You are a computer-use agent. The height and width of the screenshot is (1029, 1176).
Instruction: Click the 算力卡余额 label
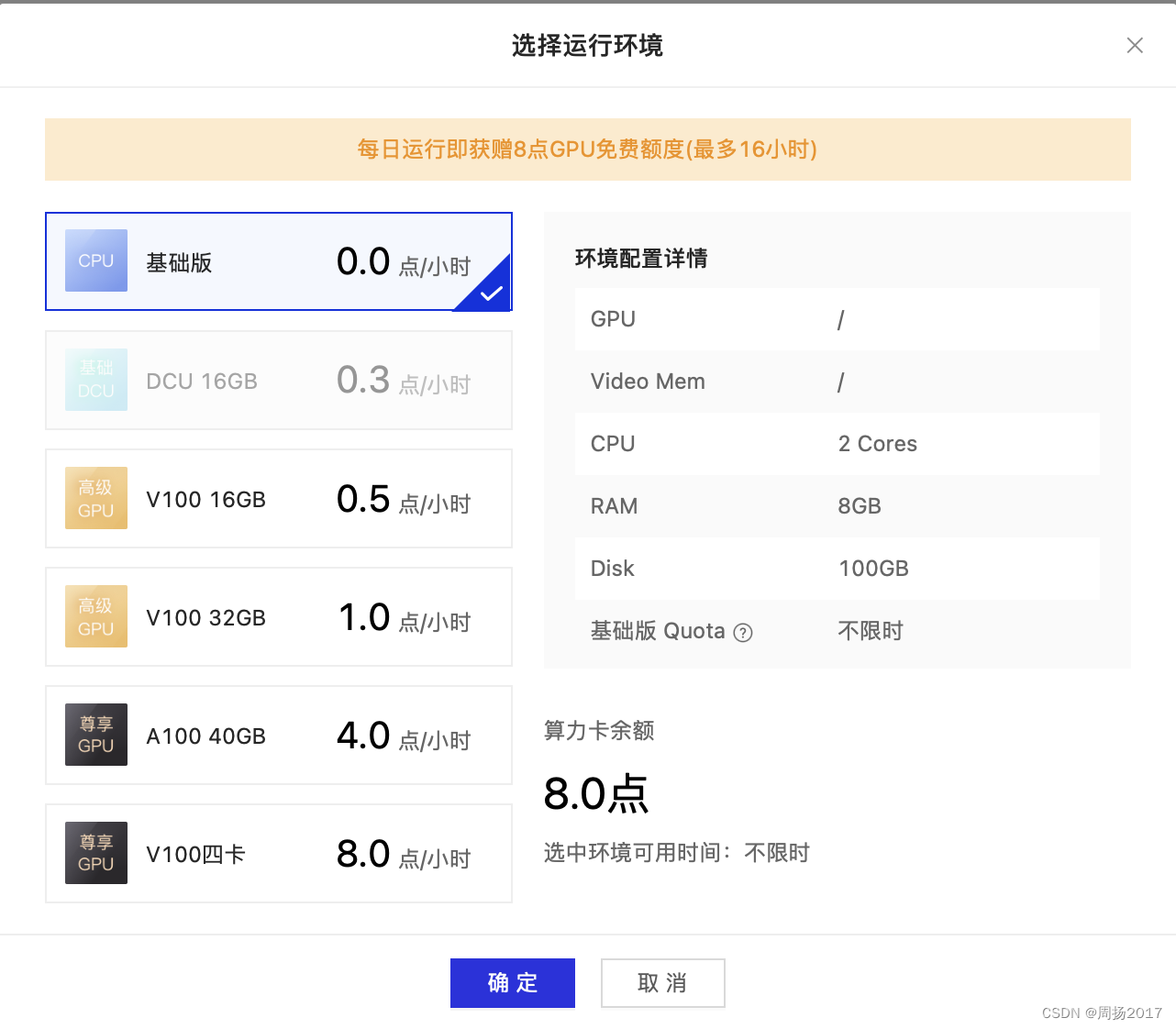pos(599,731)
